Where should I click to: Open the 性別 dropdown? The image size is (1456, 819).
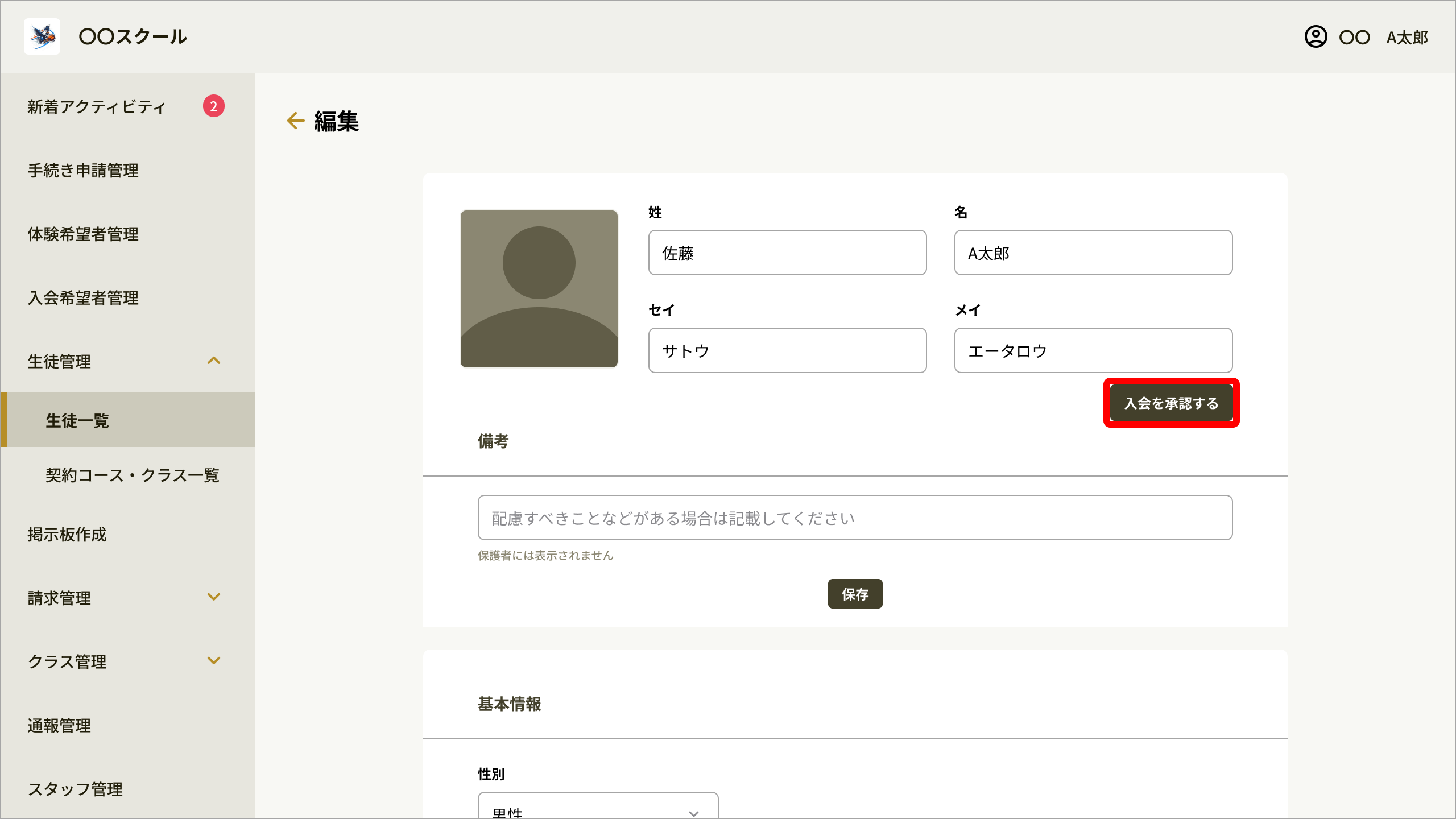pyautogui.click(x=598, y=806)
